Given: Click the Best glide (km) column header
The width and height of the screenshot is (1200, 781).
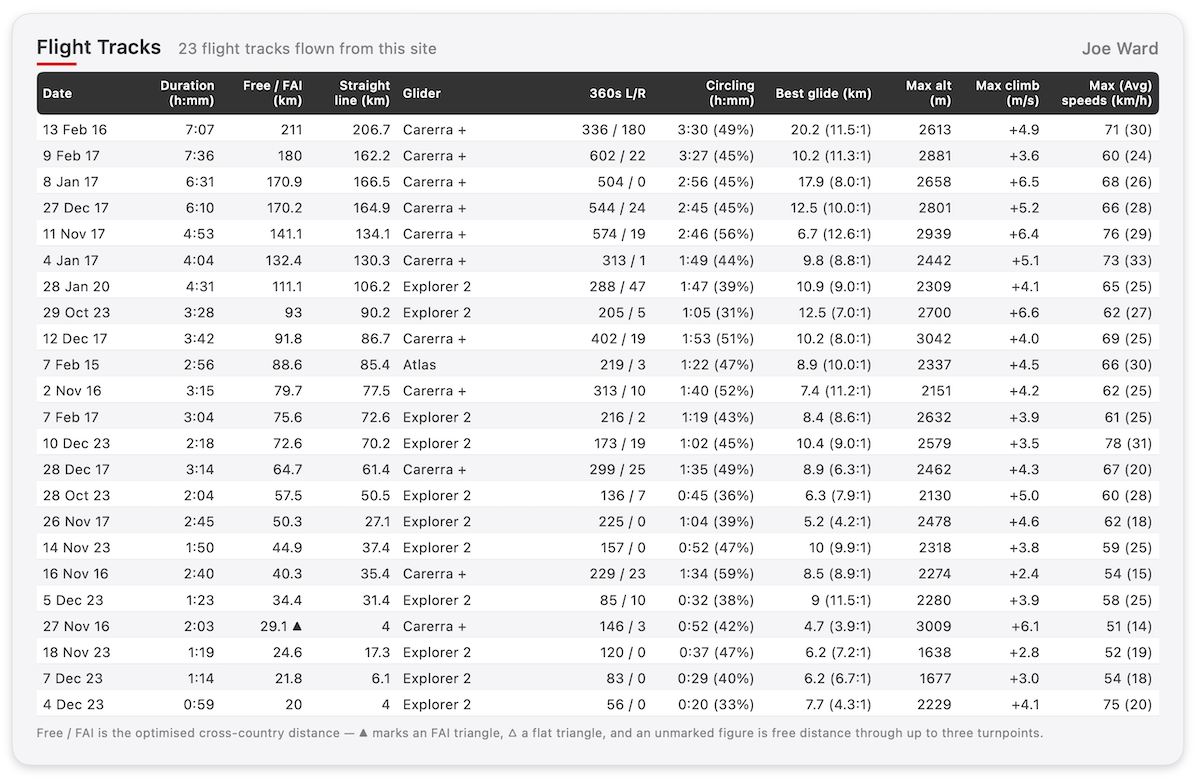Looking at the screenshot, I should (x=823, y=93).
